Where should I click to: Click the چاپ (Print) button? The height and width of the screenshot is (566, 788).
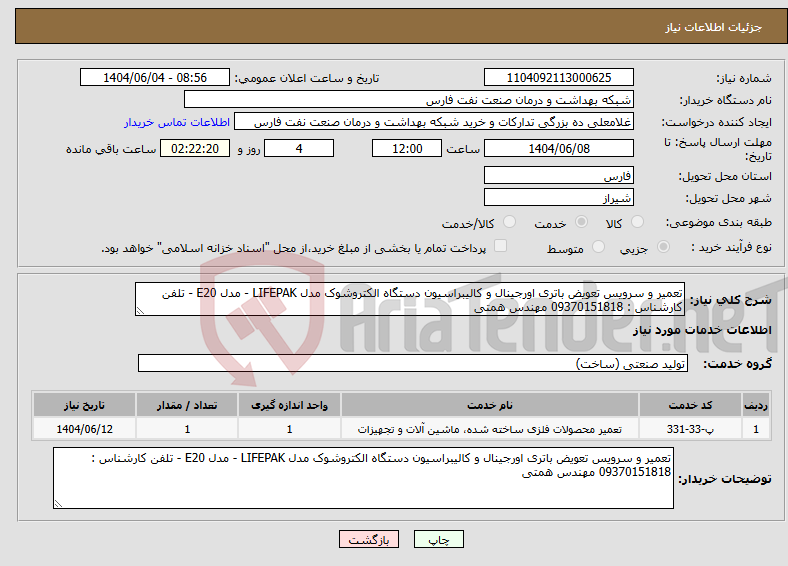point(438,539)
